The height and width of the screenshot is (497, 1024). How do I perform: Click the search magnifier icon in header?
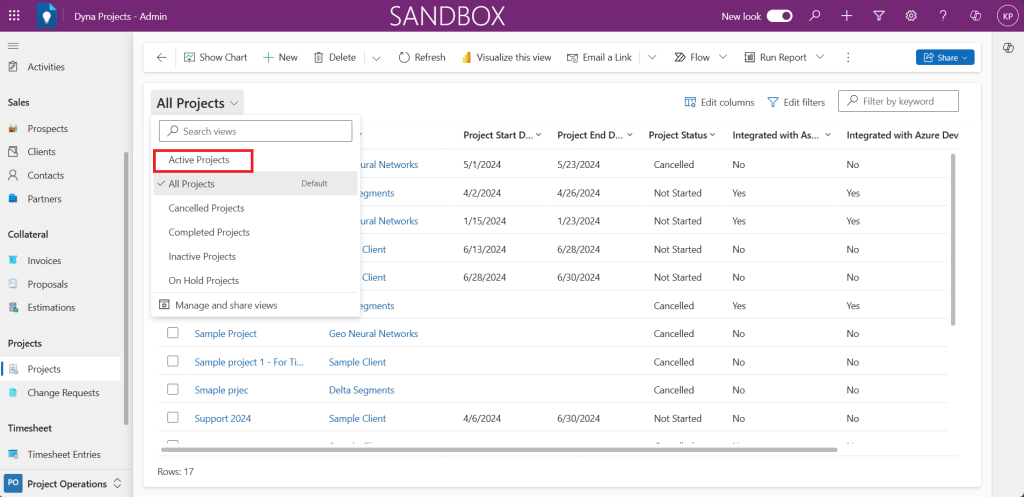(815, 16)
